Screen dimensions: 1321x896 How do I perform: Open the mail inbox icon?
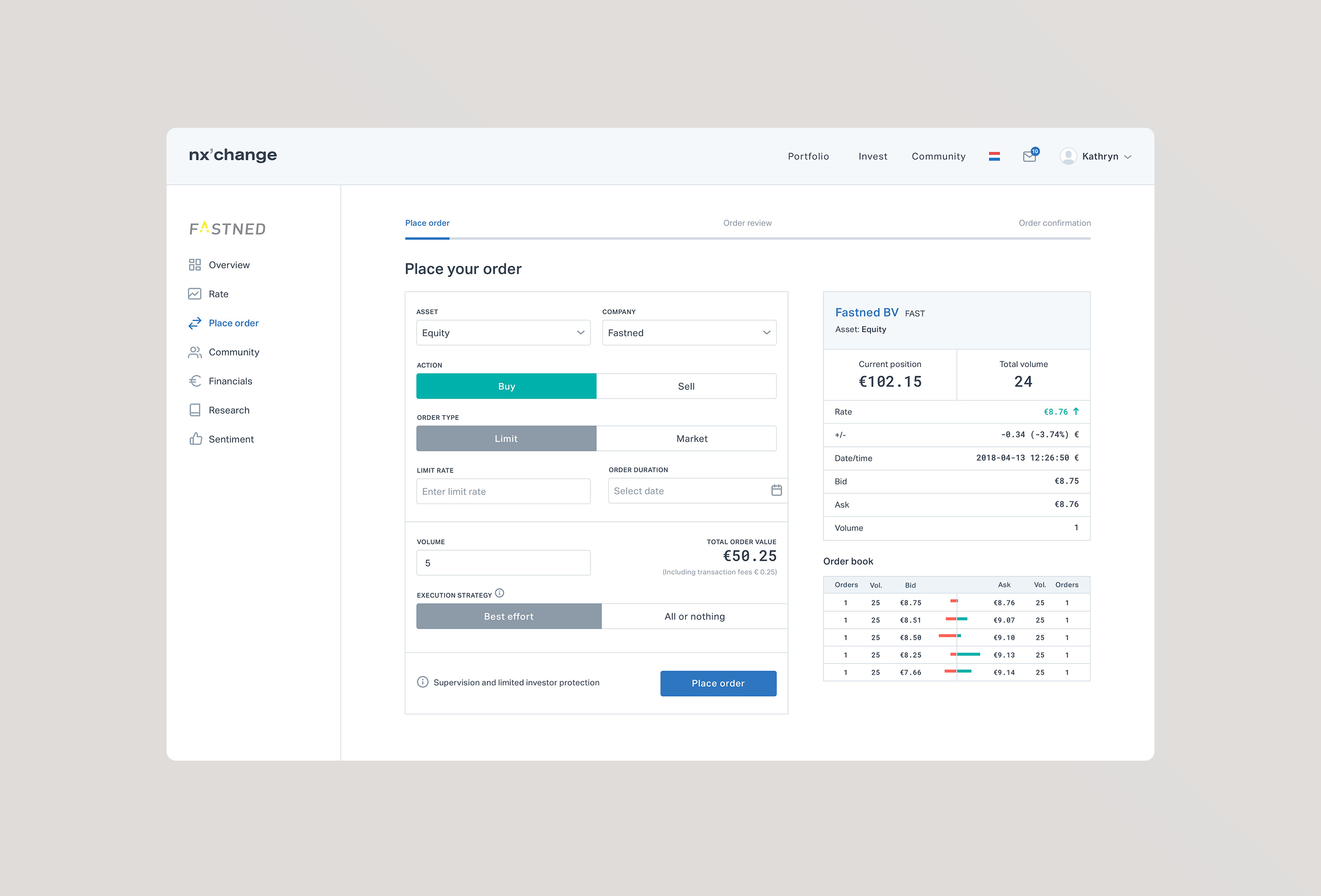1029,157
